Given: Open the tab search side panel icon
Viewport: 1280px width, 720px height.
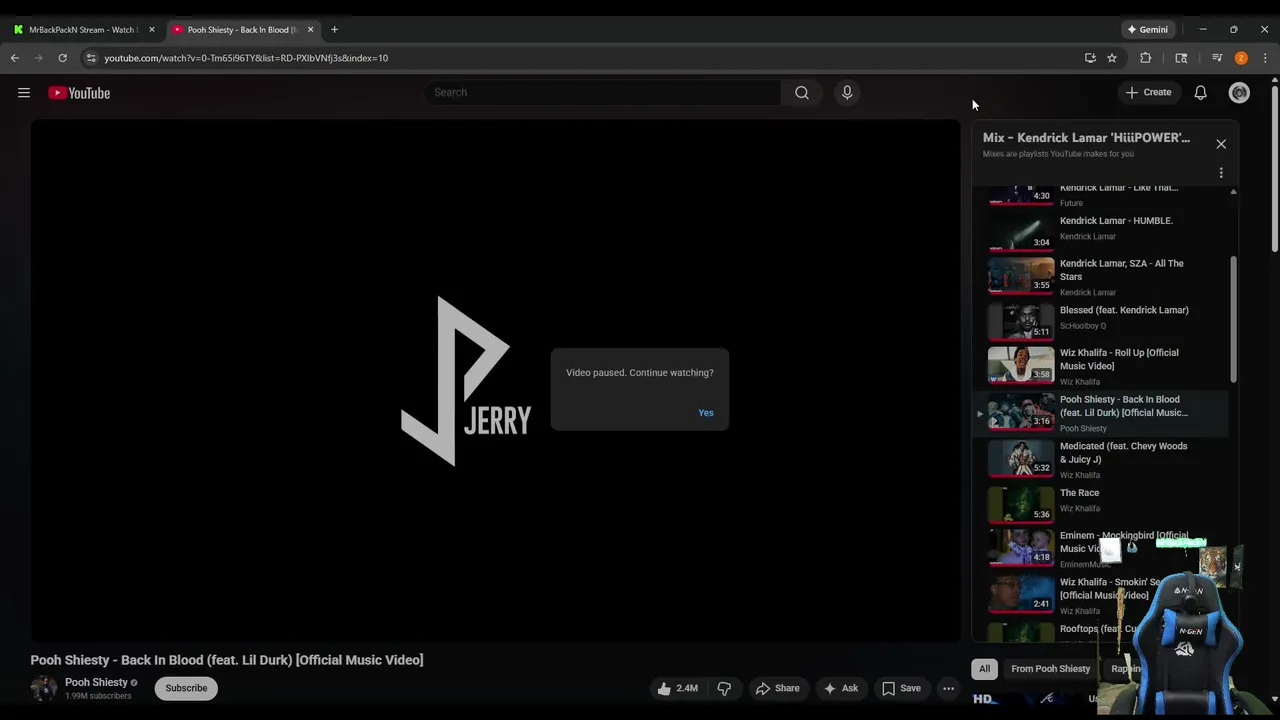Looking at the screenshot, I should pos(1181,58).
